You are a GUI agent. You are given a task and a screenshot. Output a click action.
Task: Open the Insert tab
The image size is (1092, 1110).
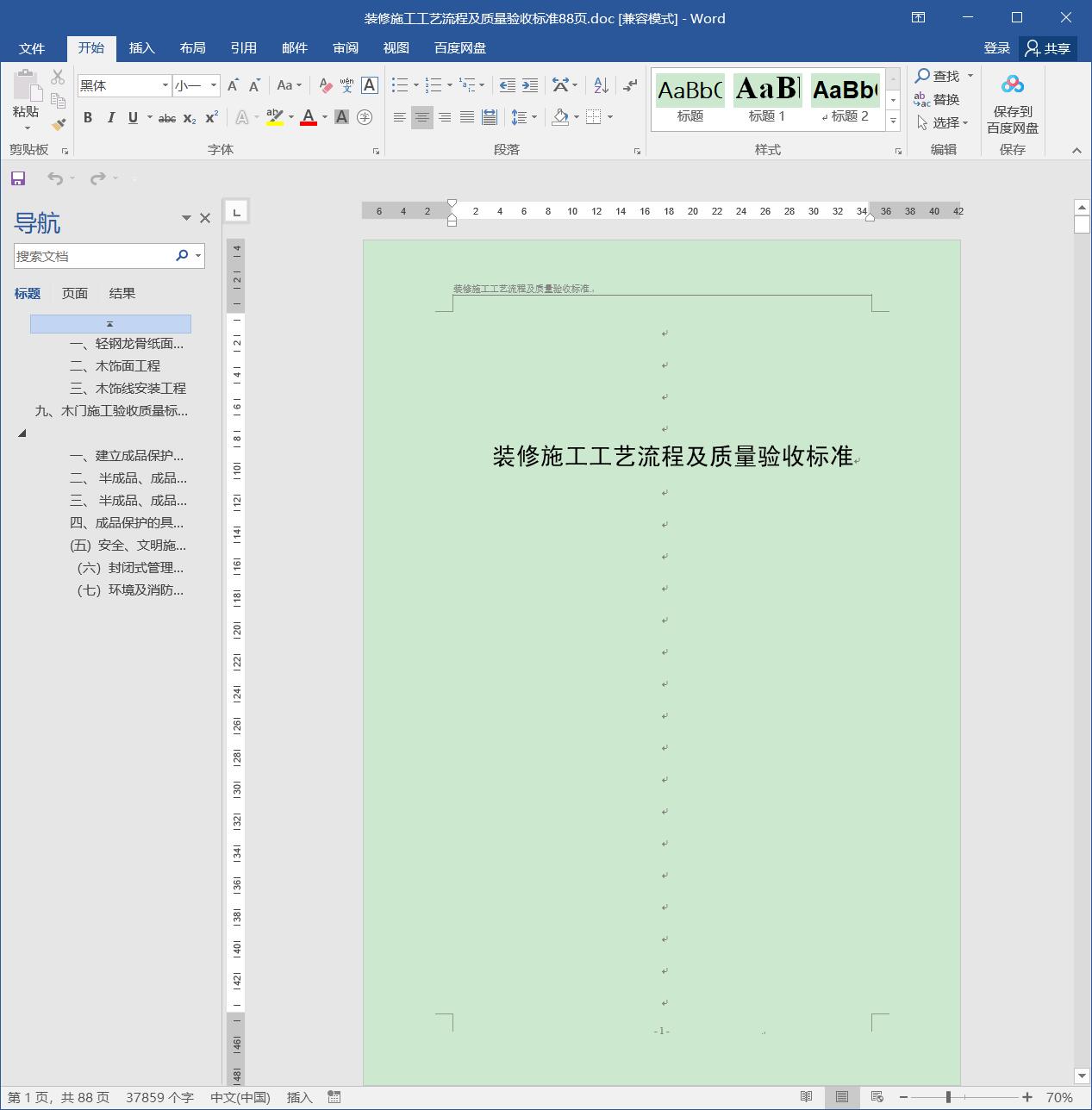pyautogui.click(x=142, y=48)
